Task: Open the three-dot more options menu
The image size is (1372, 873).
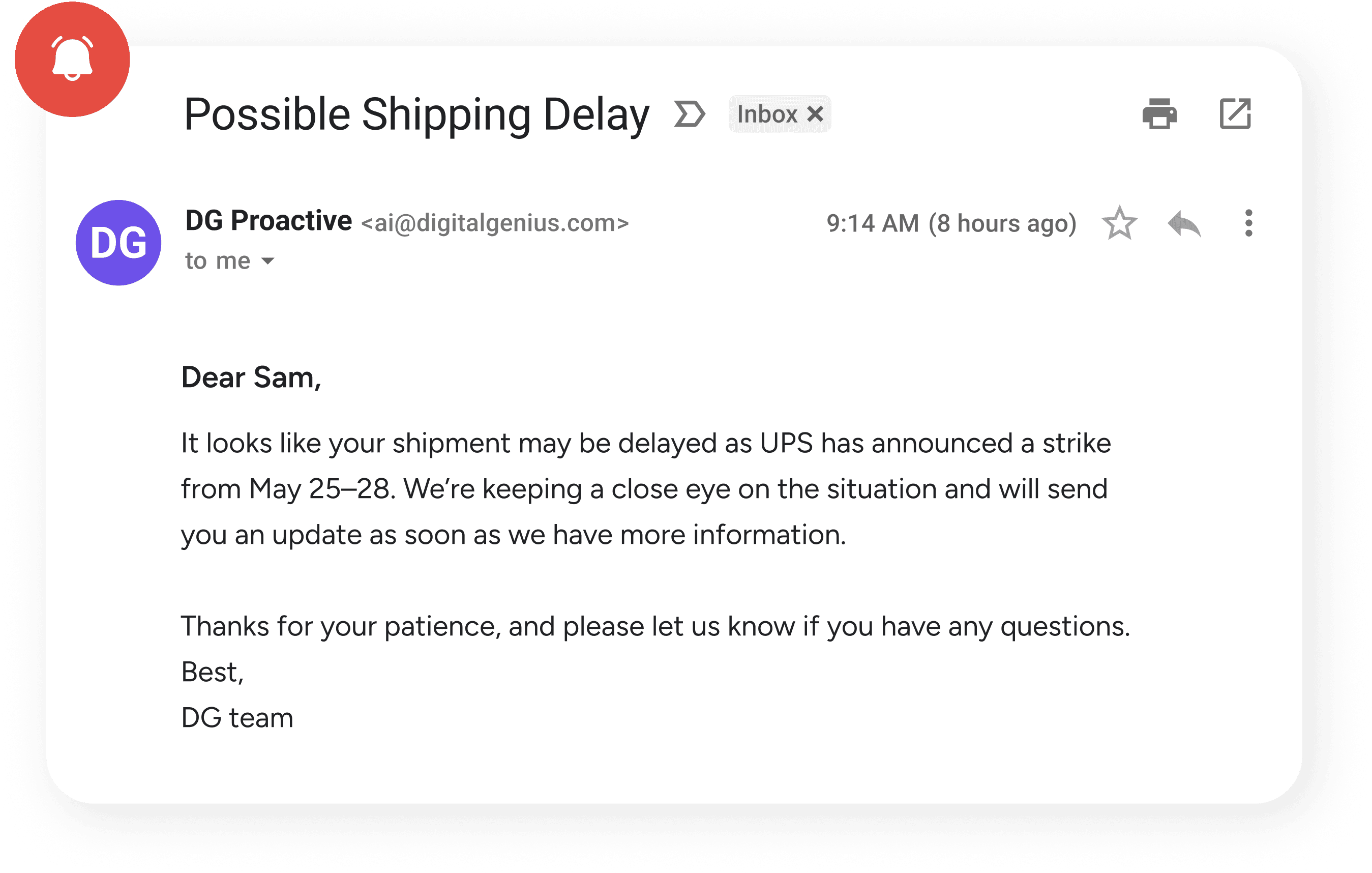Action: point(1248,223)
